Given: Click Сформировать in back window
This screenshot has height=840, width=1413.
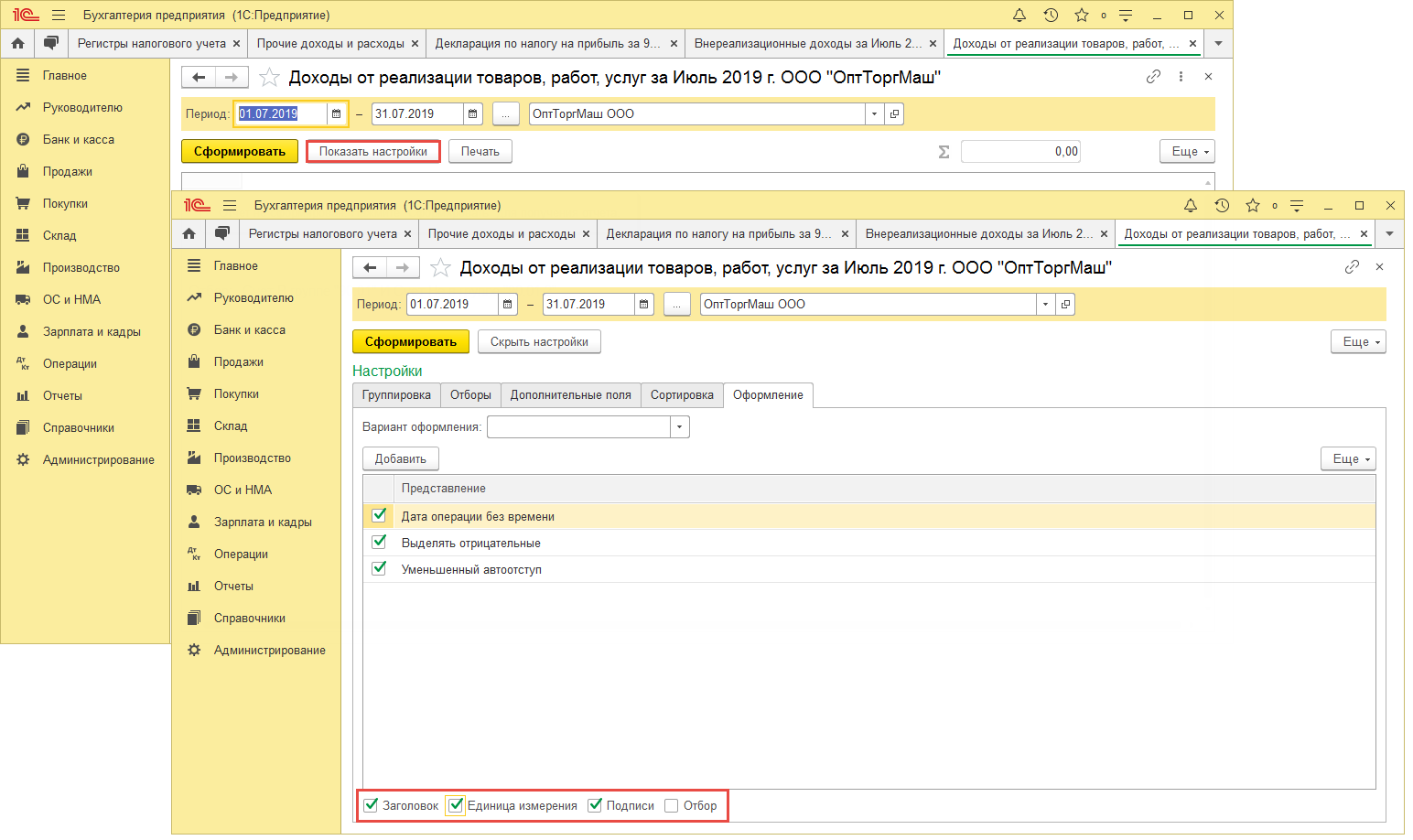Looking at the screenshot, I should (x=240, y=152).
